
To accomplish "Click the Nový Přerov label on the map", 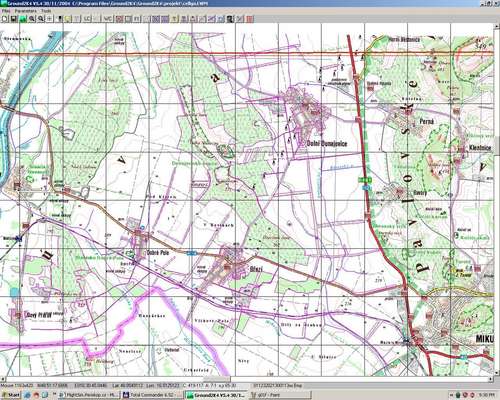I will (x=39, y=315).
